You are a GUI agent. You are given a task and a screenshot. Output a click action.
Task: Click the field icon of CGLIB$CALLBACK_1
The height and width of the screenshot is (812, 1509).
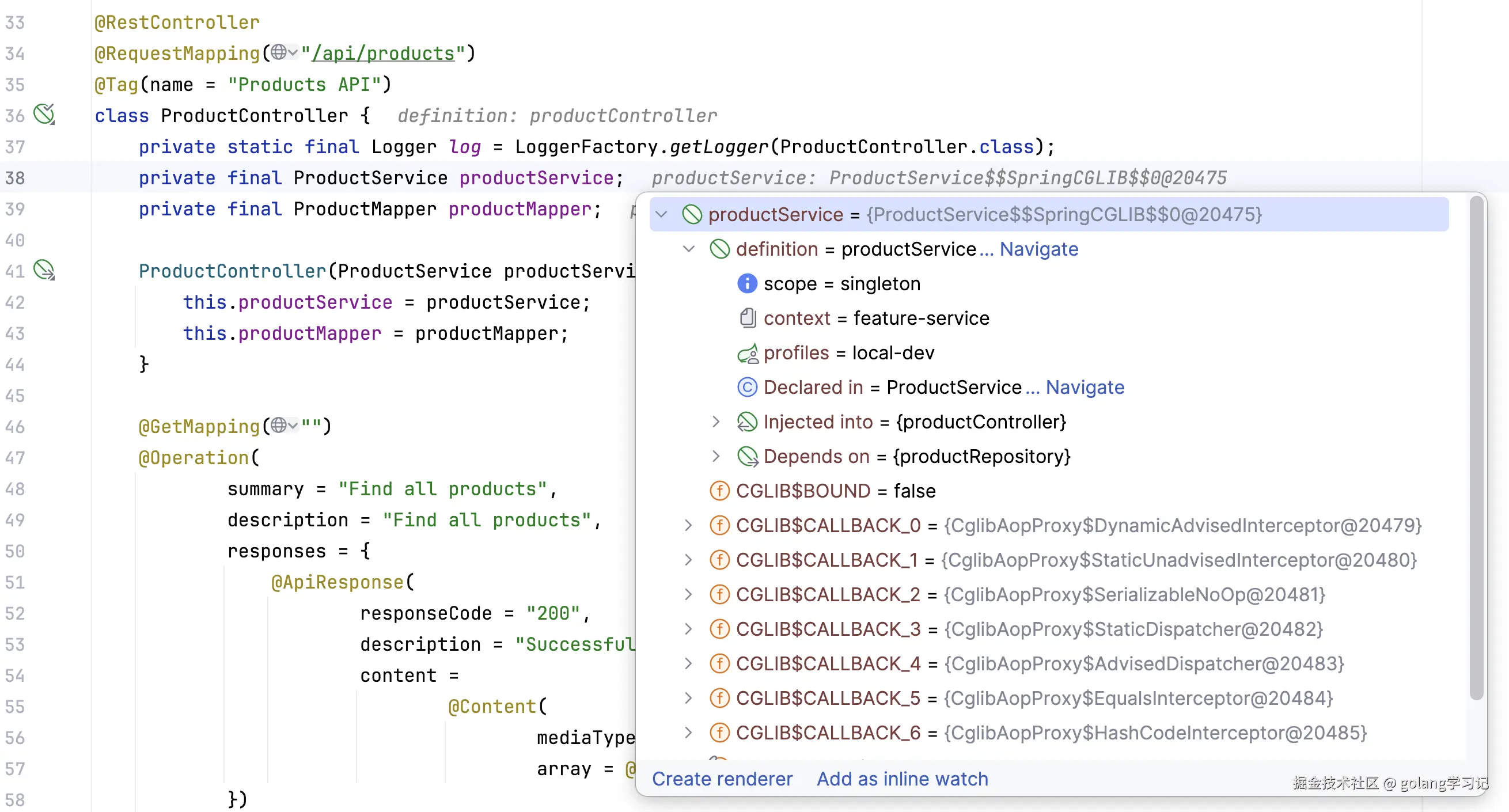[719, 560]
